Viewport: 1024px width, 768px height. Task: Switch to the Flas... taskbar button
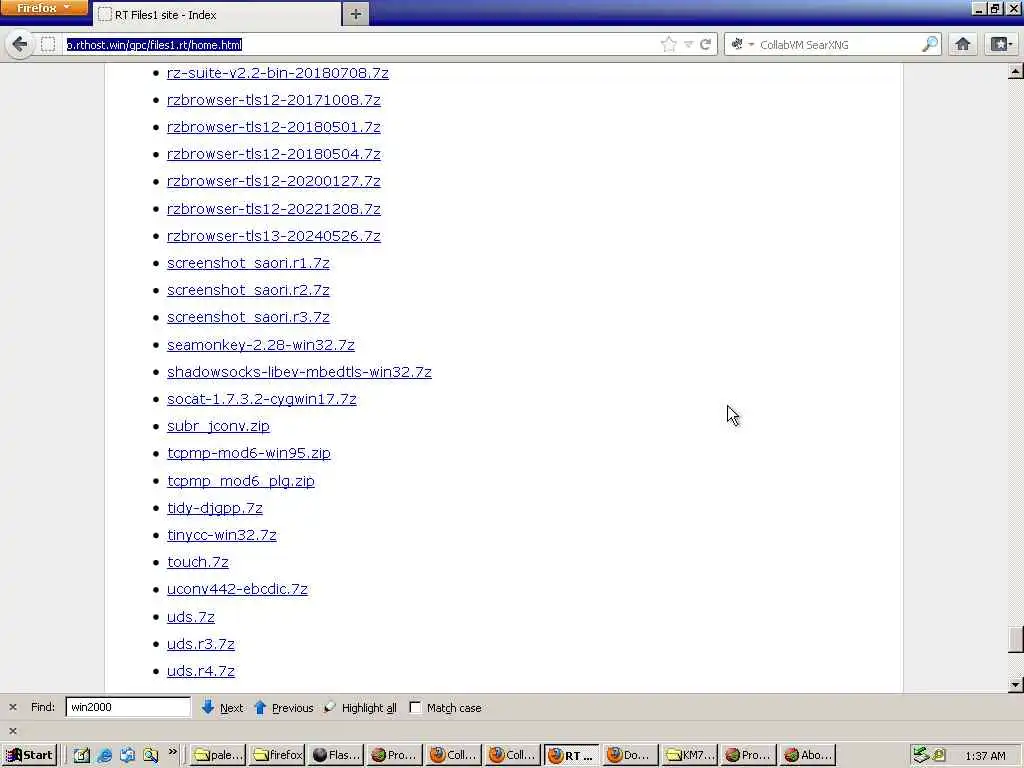336,755
